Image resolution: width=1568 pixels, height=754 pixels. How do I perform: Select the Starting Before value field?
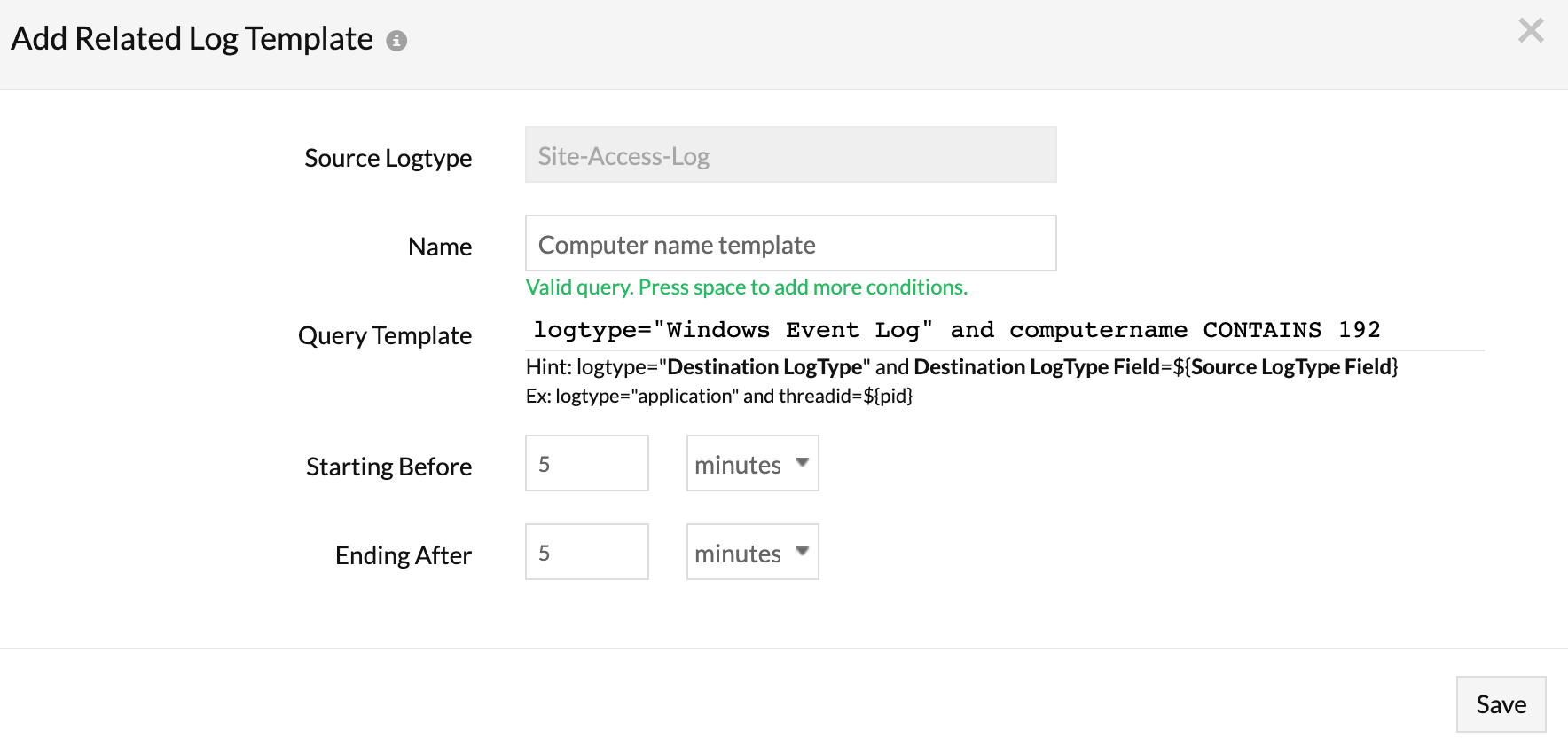coord(586,464)
